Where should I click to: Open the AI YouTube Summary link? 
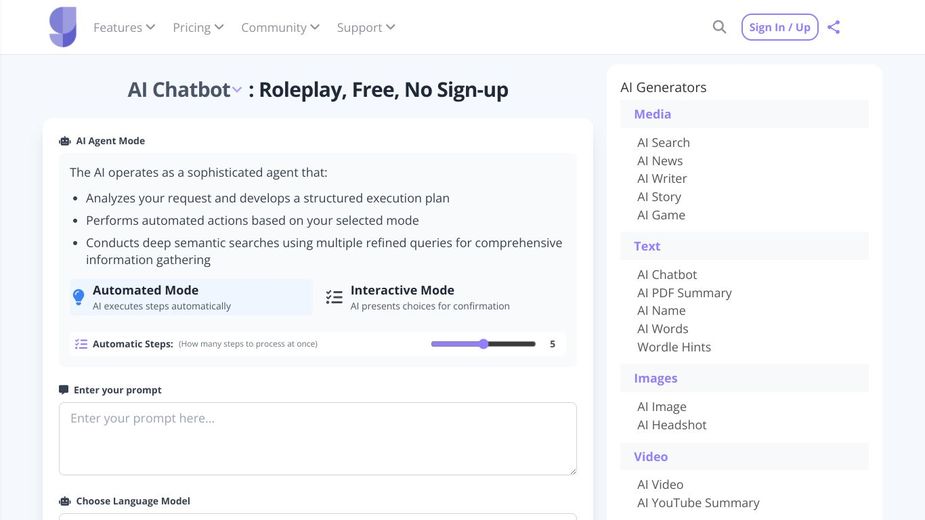tap(698, 503)
